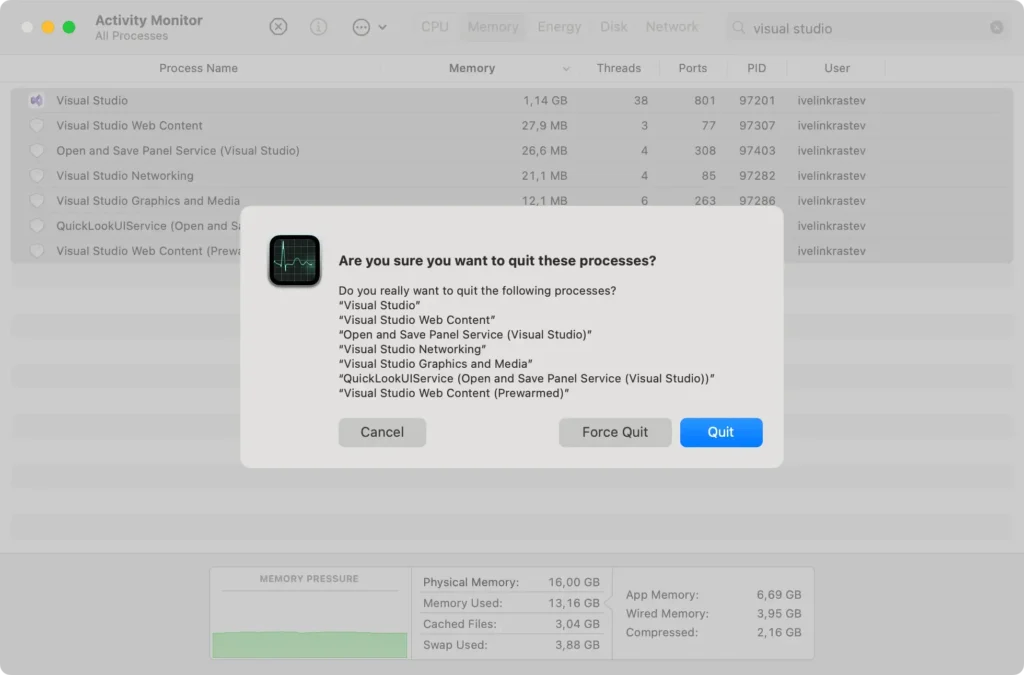Toggle sort order on Memory column header
1024x675 pixels.
(x=472, y=68)
